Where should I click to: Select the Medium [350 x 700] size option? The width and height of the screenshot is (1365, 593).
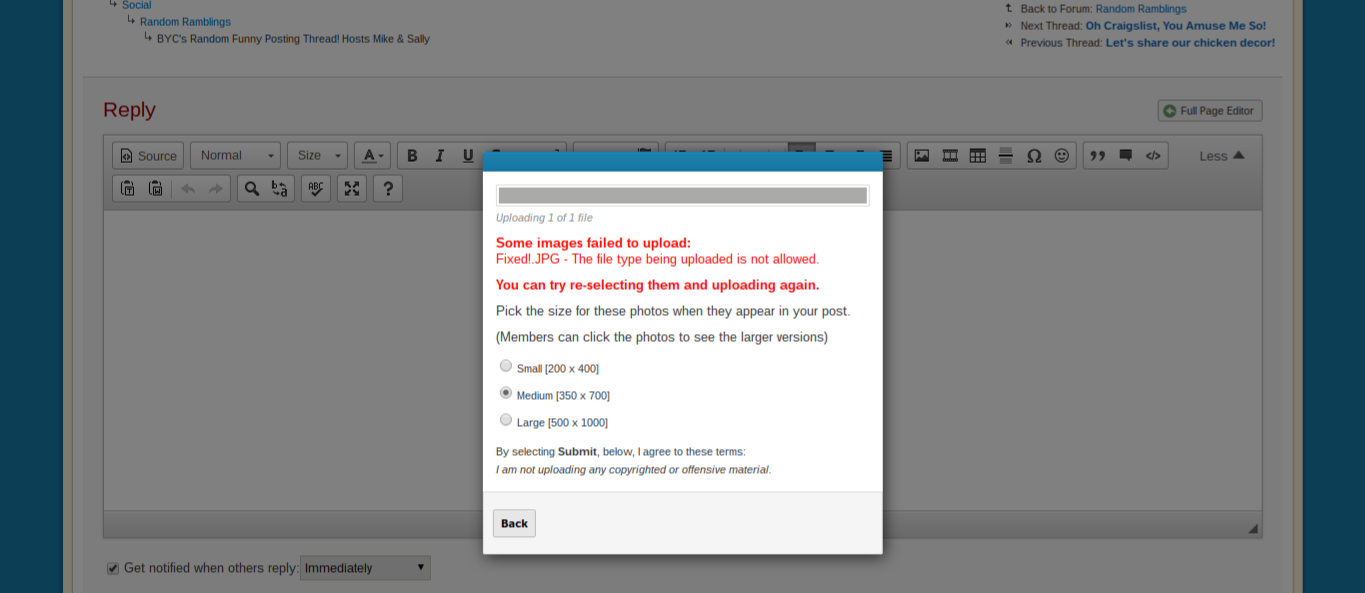tap(506, 393)
